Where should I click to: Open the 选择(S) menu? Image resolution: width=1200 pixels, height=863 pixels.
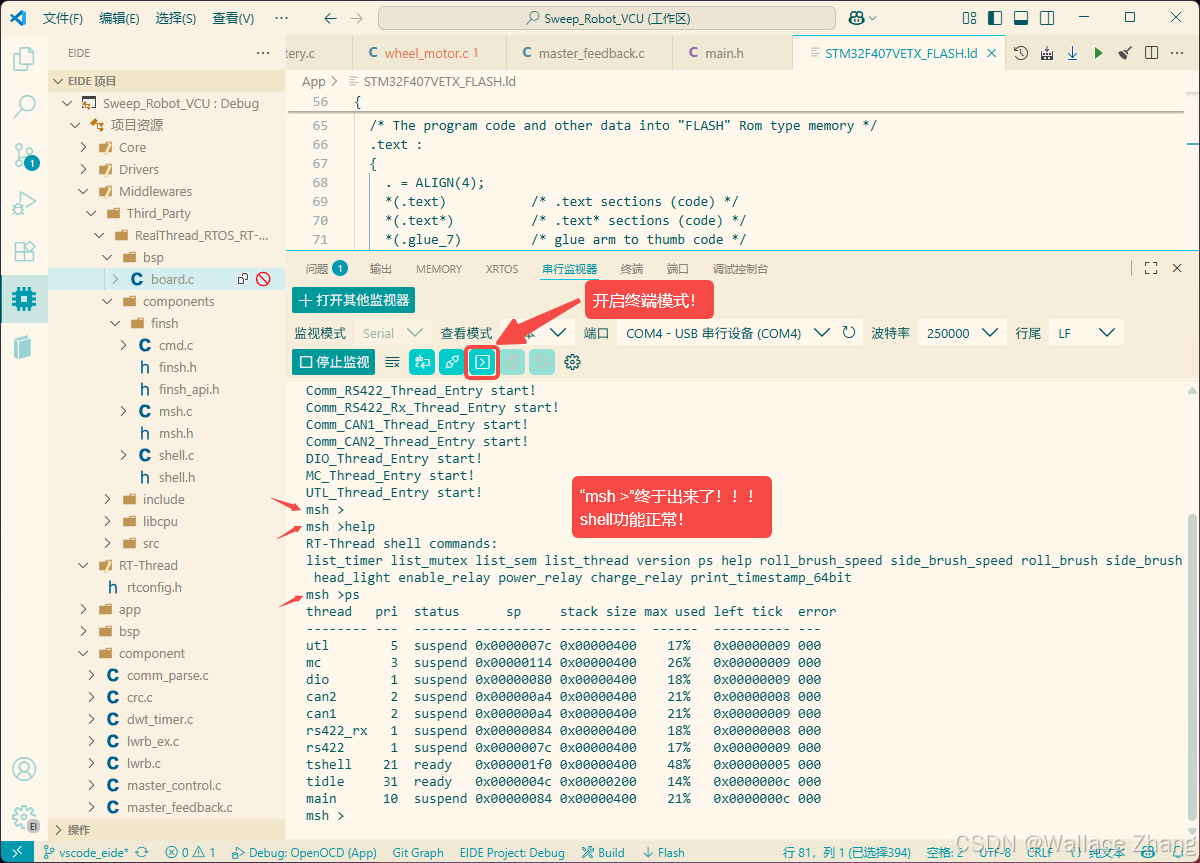(176, 18)
